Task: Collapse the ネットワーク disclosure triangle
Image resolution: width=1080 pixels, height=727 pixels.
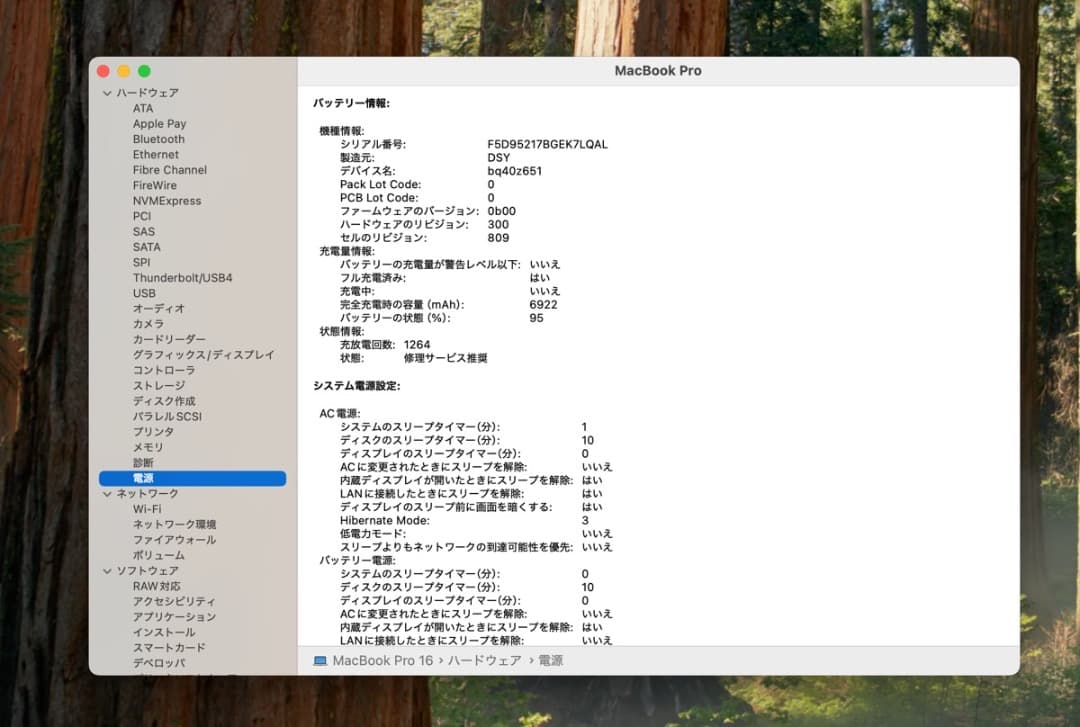Action: click(x=107, y=493)
